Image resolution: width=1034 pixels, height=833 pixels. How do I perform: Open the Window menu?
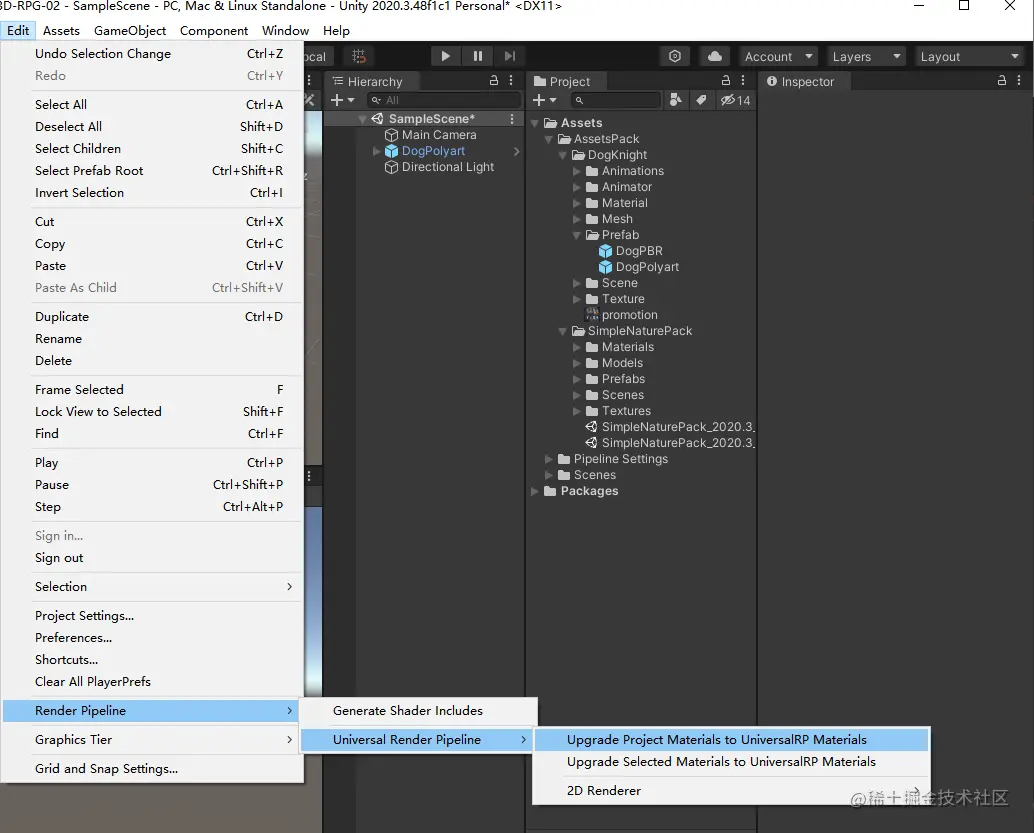285,30
